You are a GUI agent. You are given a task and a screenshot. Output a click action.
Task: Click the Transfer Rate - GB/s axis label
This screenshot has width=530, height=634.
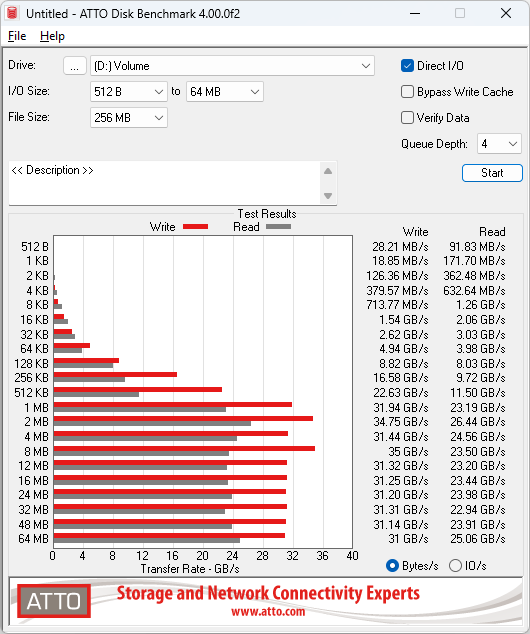(x=190, y=569)
